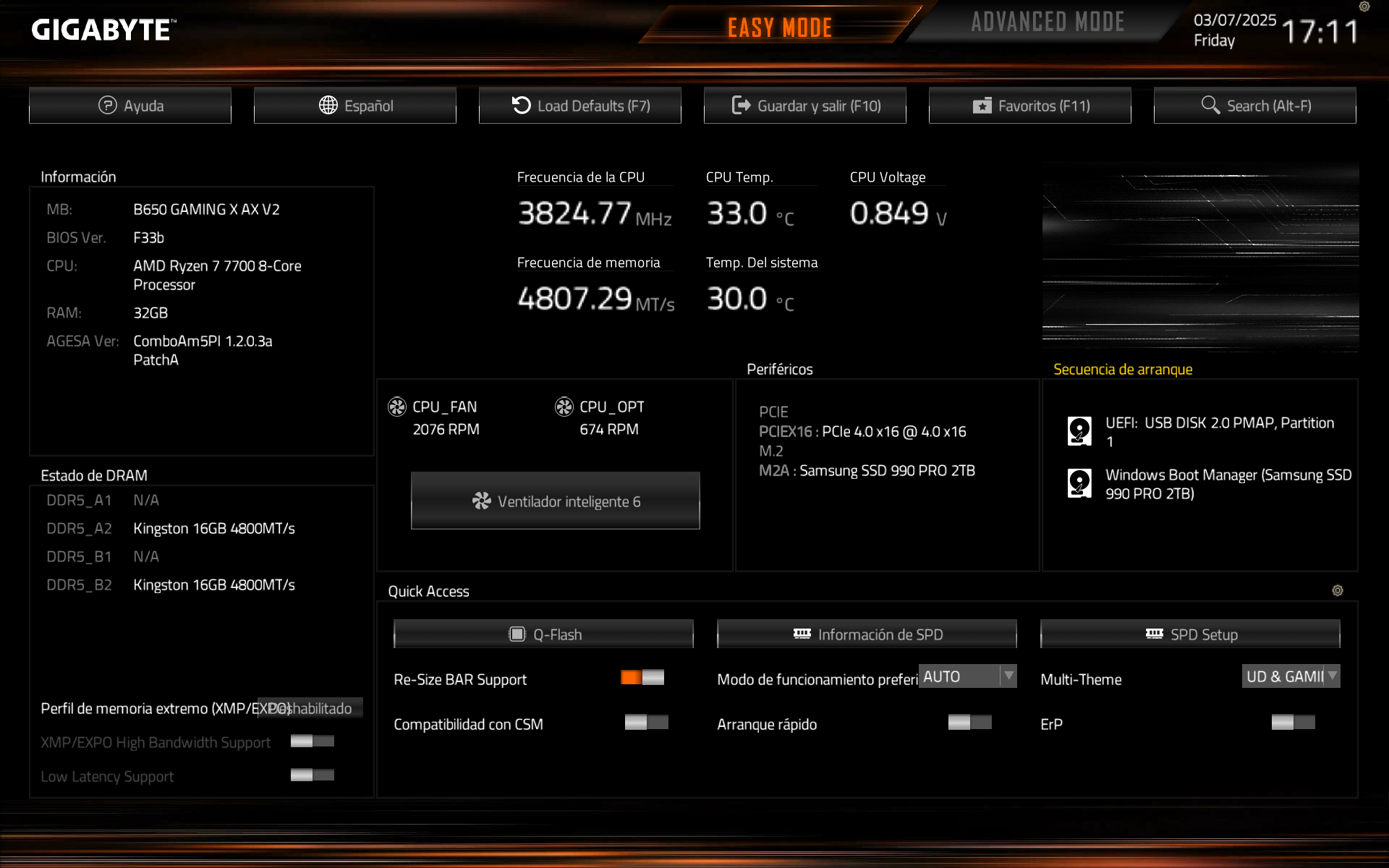
Task: Open Información de SPD
Action: [867, 634]
